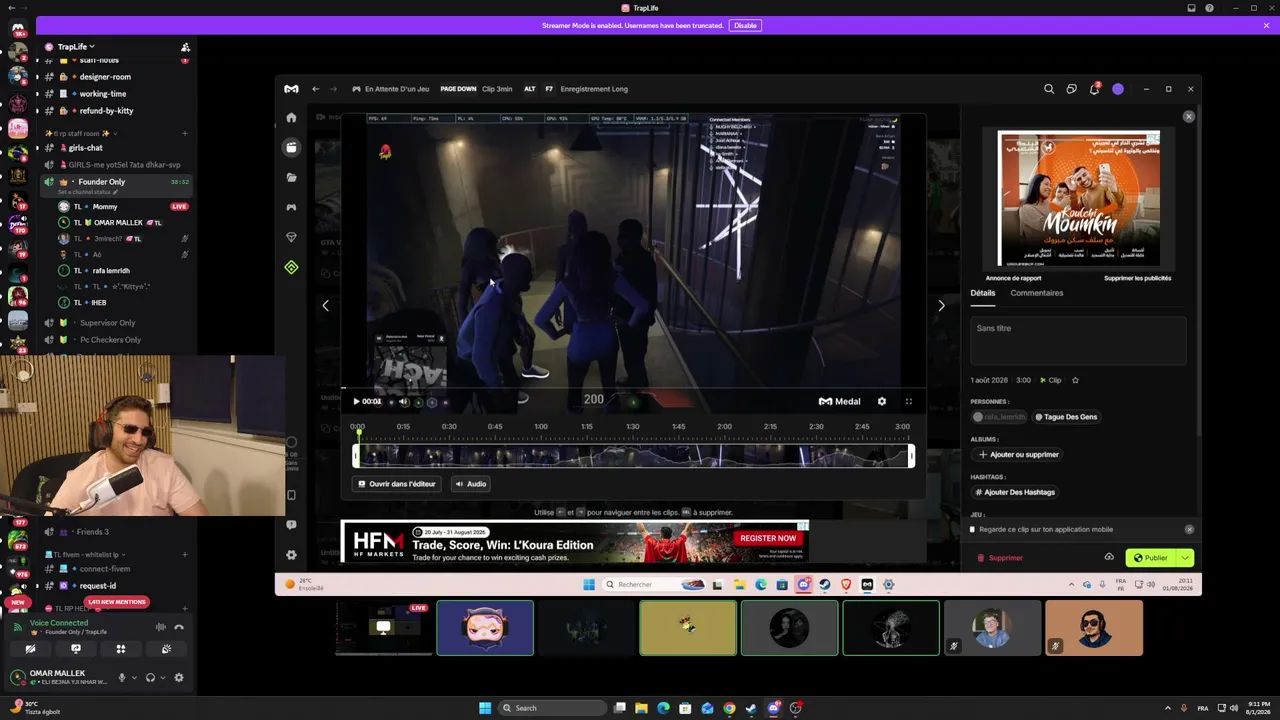Toggle Discord headphones deafen
1280x720 pixels.
point(150,677)
